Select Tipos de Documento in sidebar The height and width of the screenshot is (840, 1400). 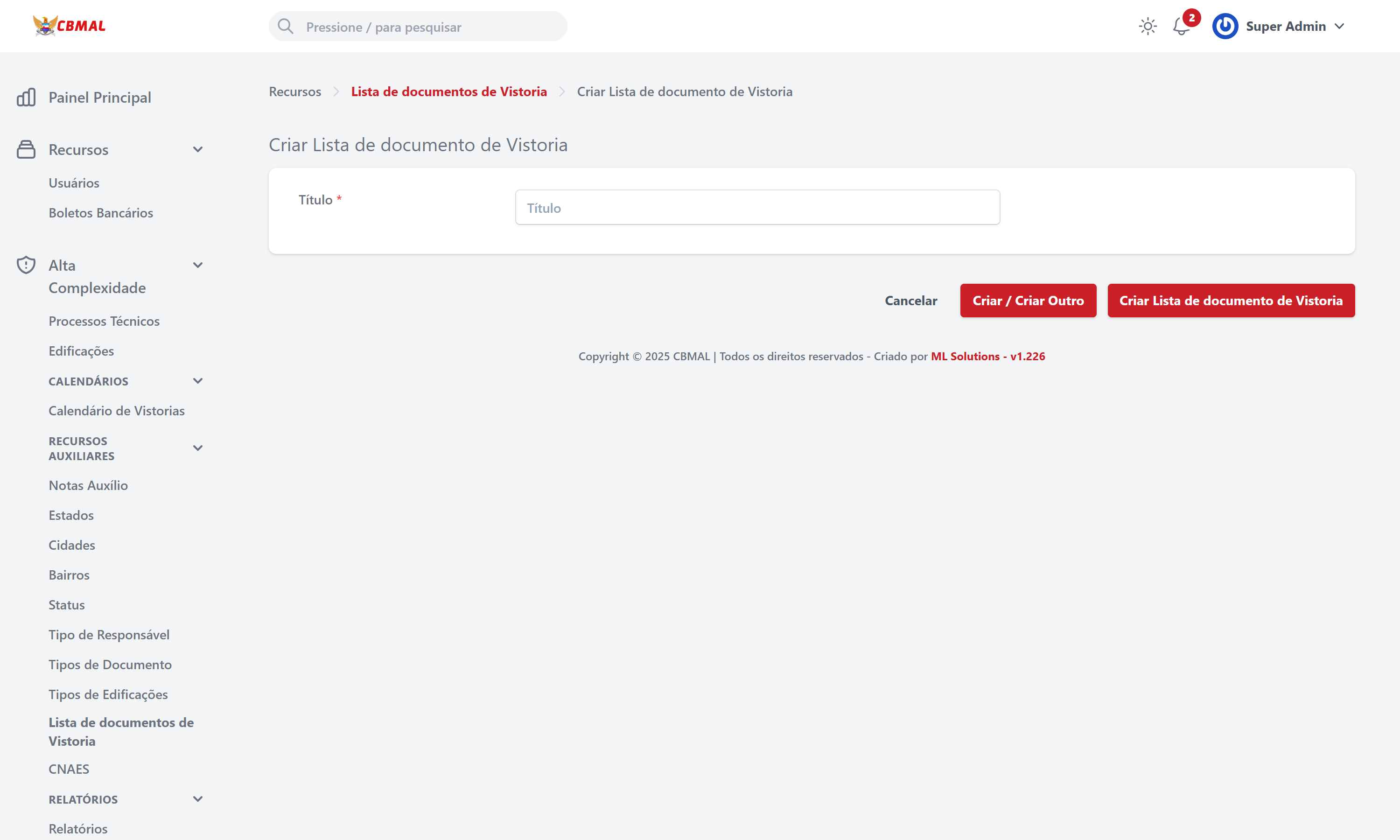[x=110, y=664]
